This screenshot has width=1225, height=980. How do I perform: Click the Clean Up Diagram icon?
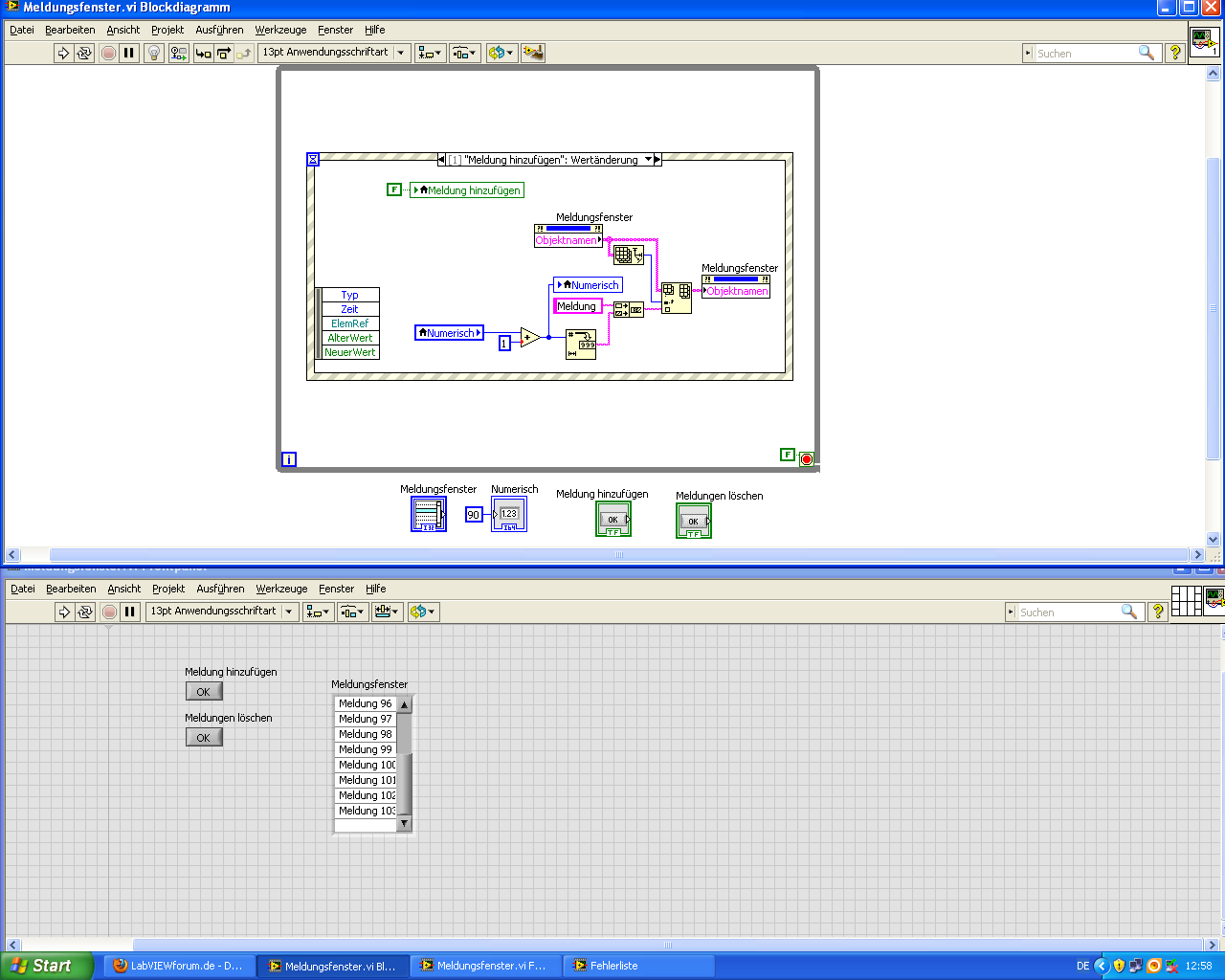533,53
